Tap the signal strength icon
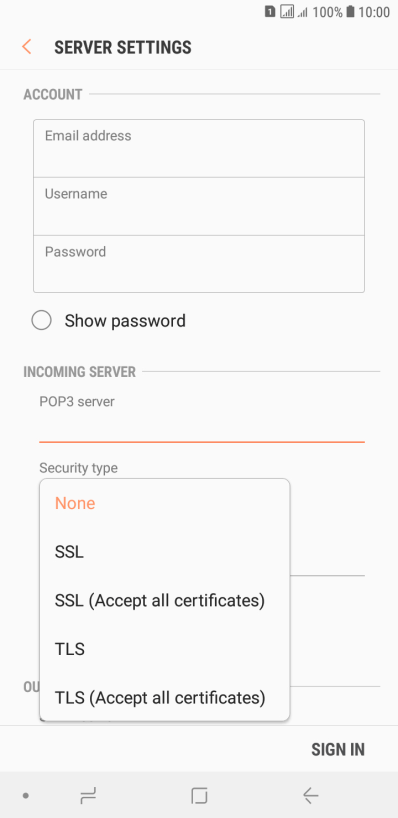 pos(287,11)
